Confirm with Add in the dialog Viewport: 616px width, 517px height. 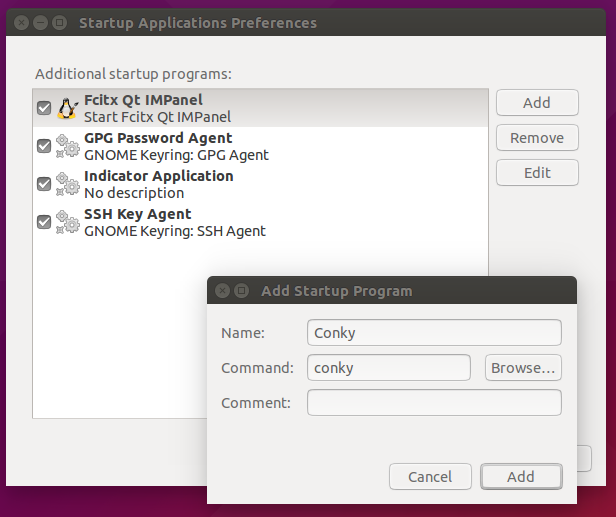coord(520,477)
